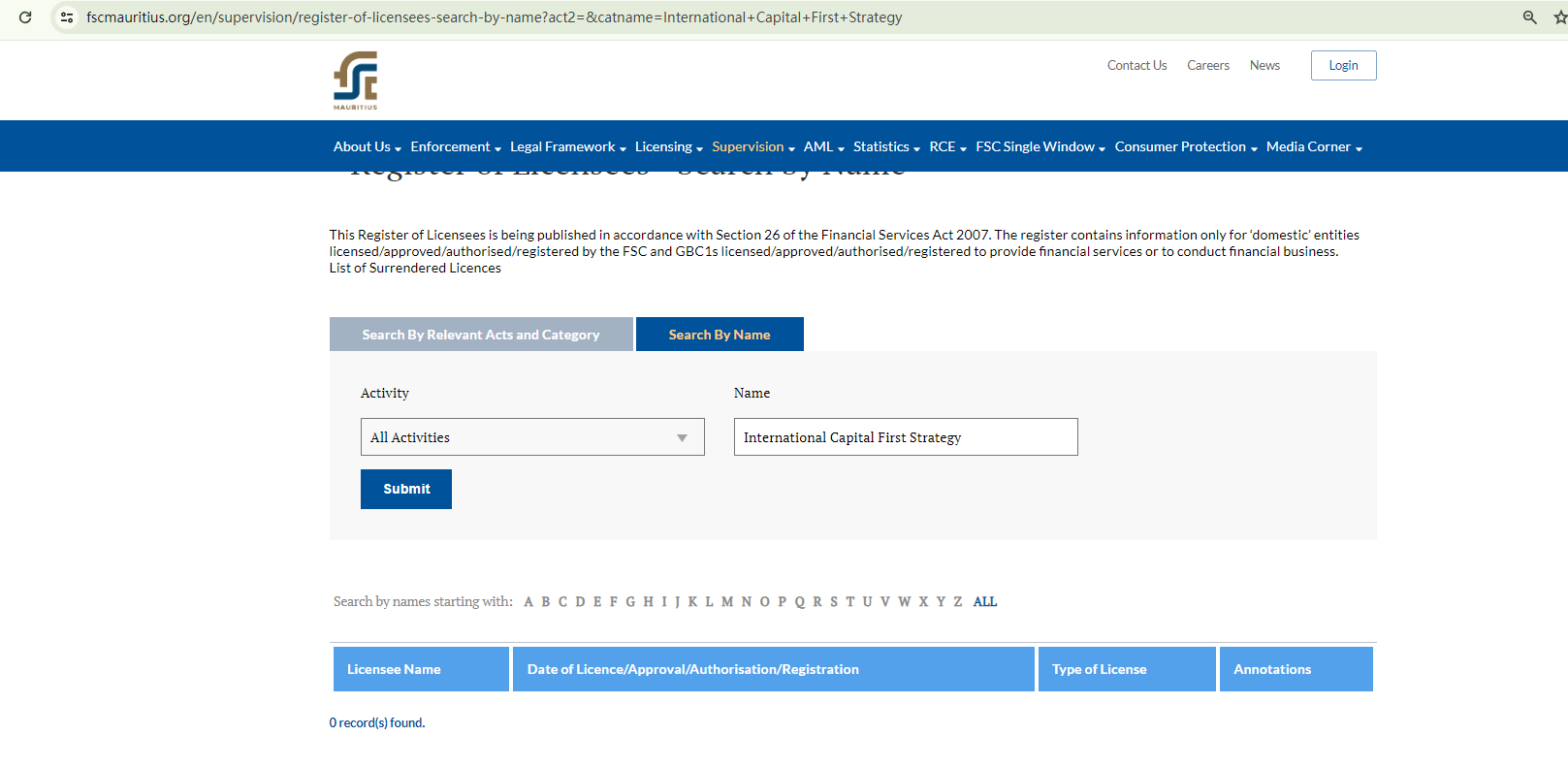1568x768 pixels.
Task: Filter names starting with letter W
Action: click(905, 601)
